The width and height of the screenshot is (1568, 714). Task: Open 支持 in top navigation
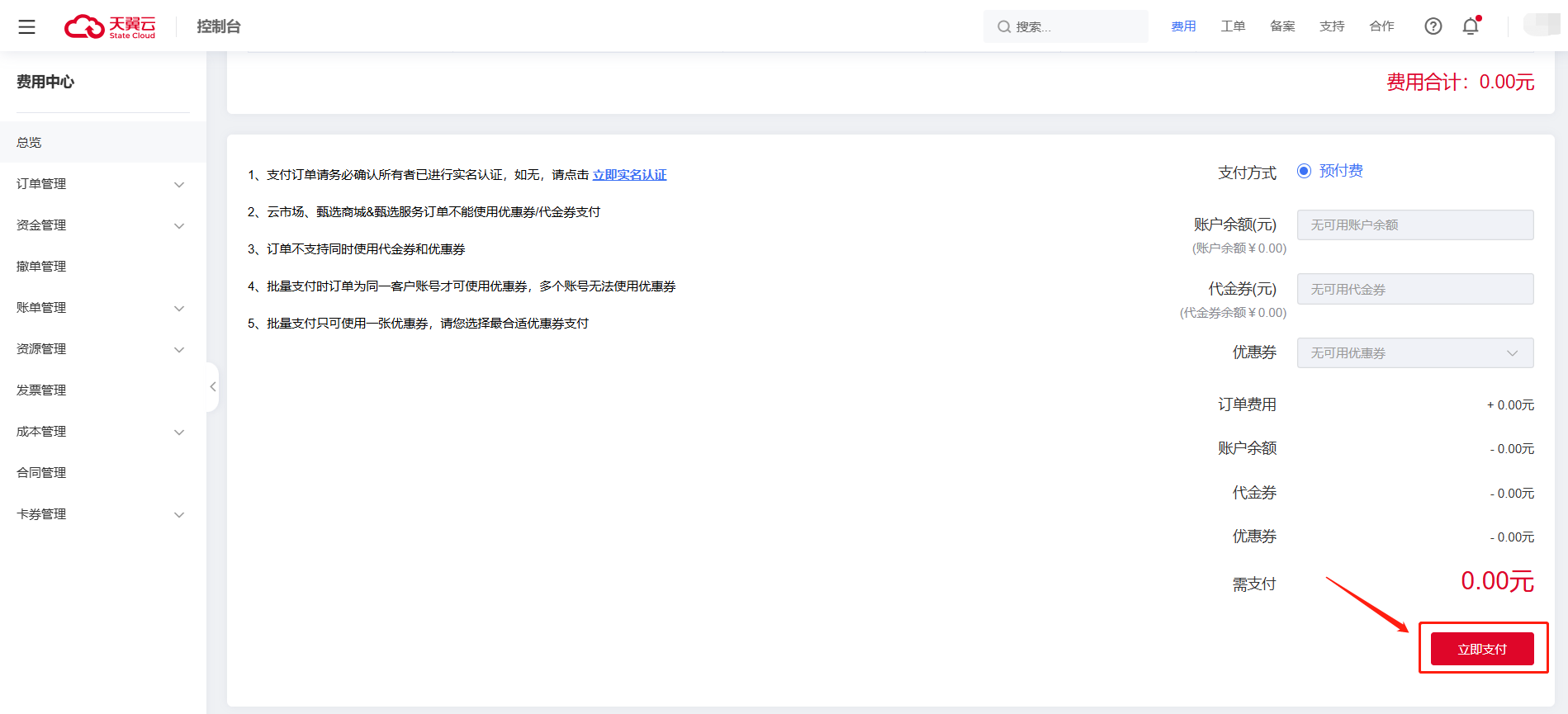[1332, 26]
